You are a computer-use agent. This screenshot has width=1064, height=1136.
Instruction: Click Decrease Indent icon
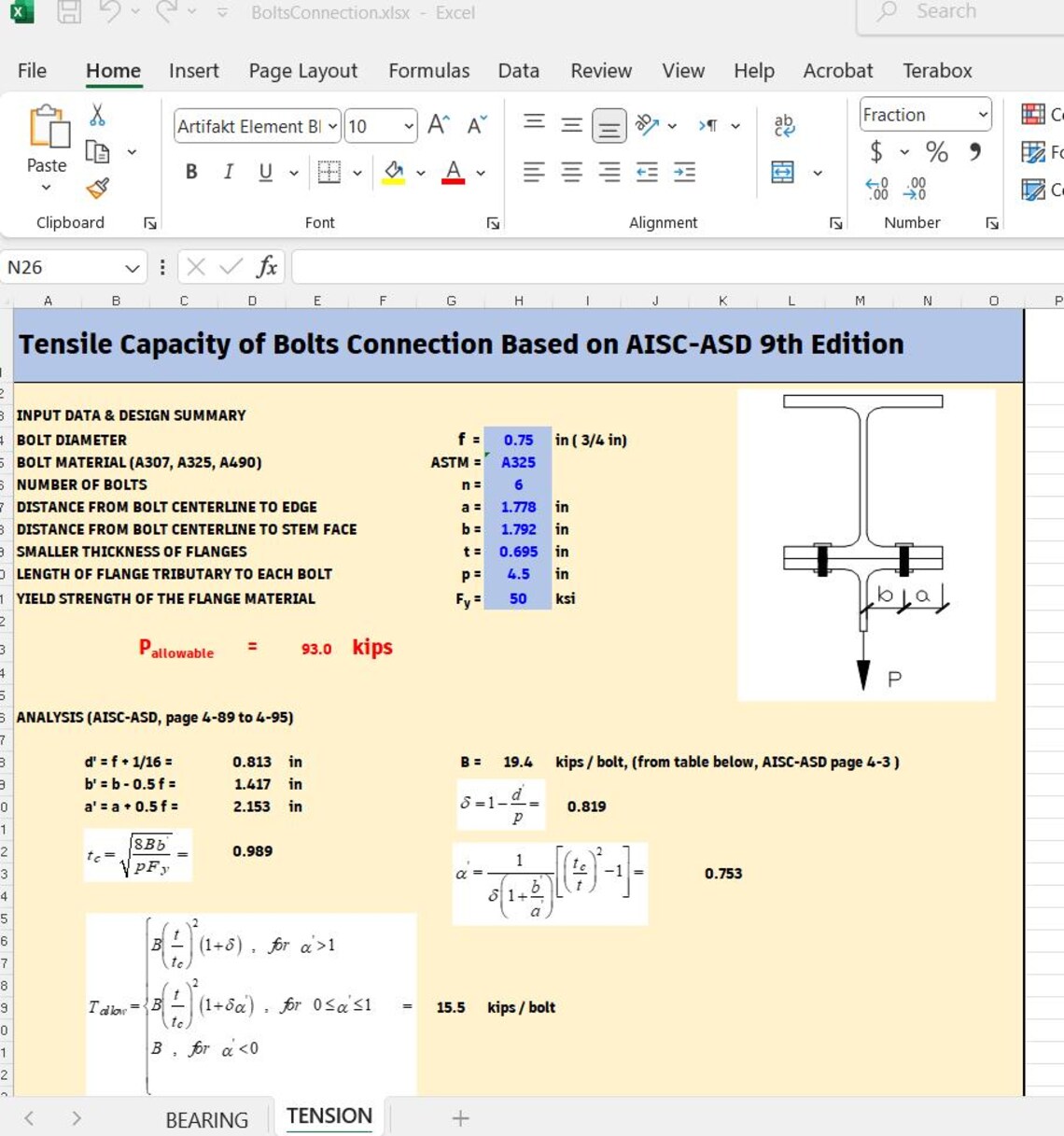pyautogui.click(x=647, y=172)
